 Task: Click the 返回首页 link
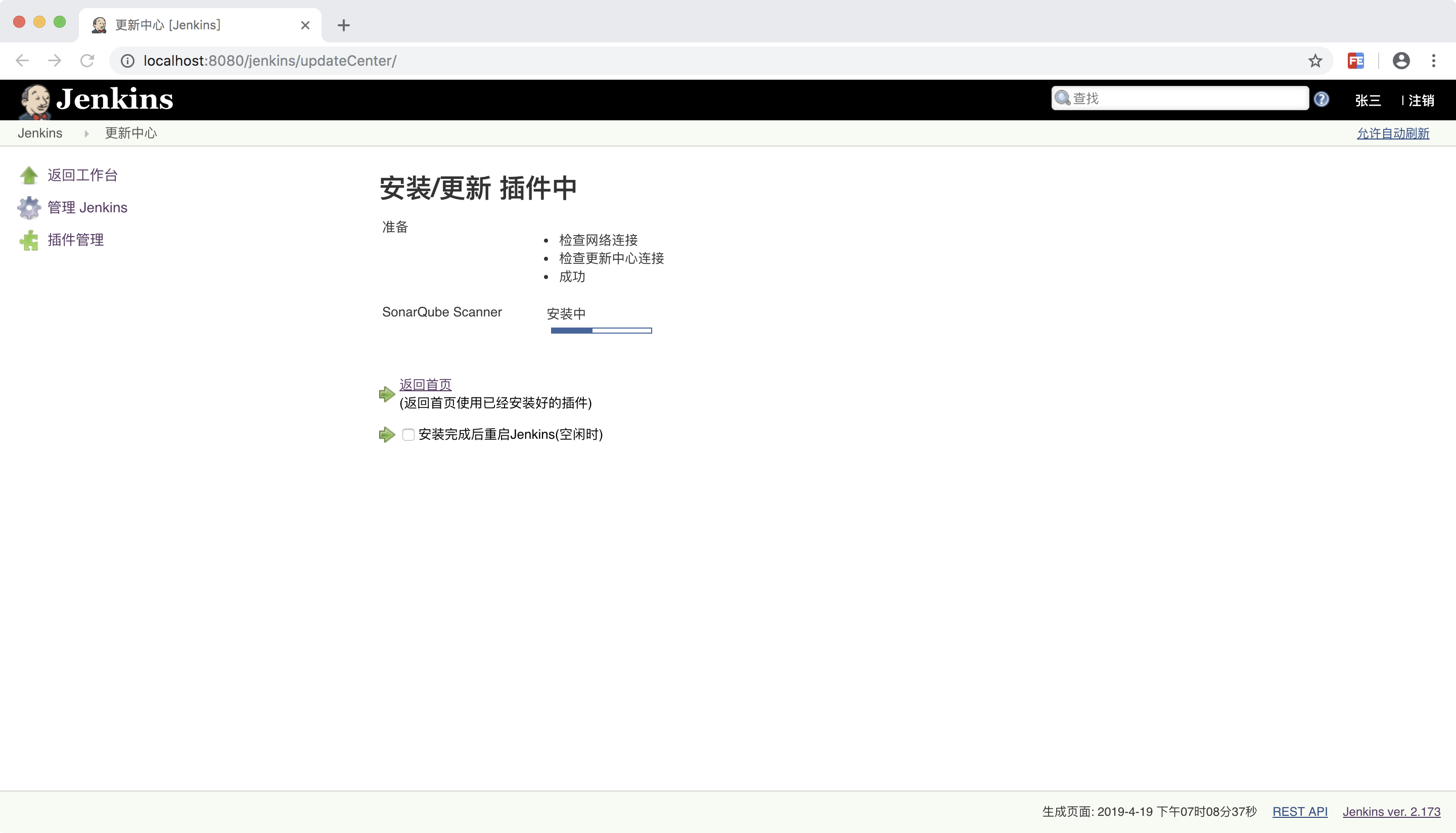[425, 385]
